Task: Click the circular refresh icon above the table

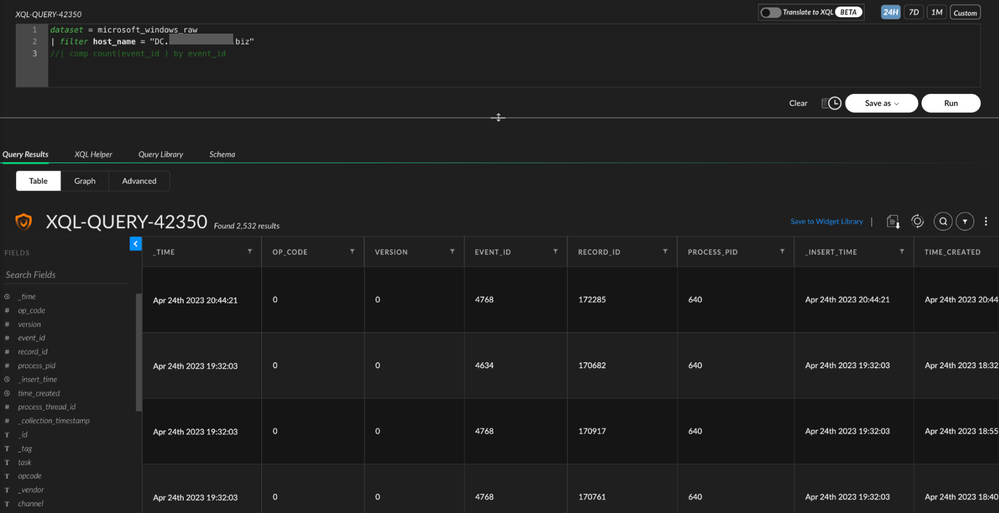Action: 917,222
